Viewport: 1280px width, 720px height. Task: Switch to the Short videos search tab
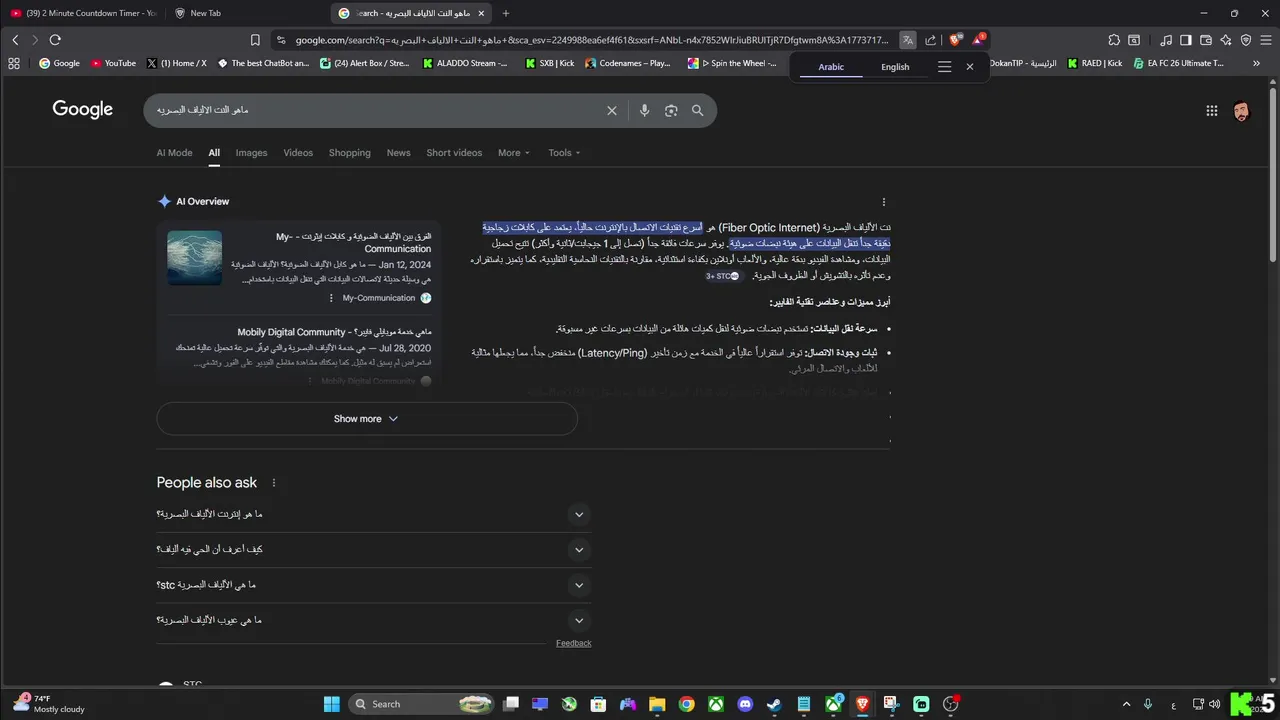[454, 153]
